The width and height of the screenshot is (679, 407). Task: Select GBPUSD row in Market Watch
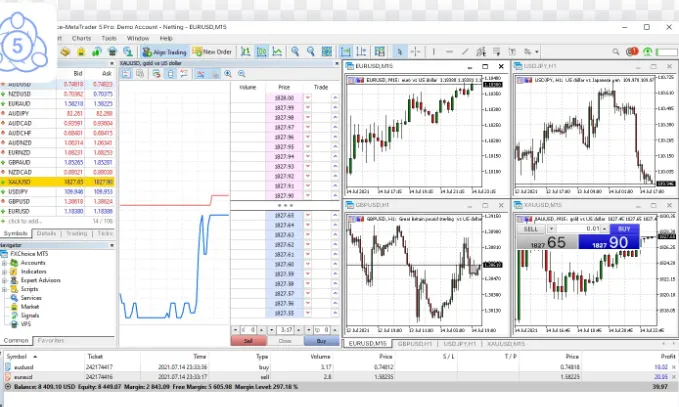pos(58,201)
